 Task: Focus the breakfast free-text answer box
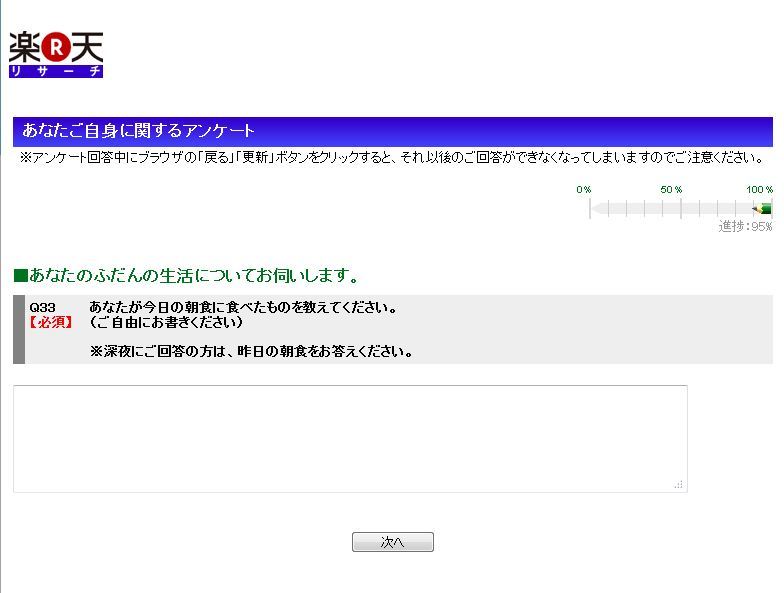(349, 438)
